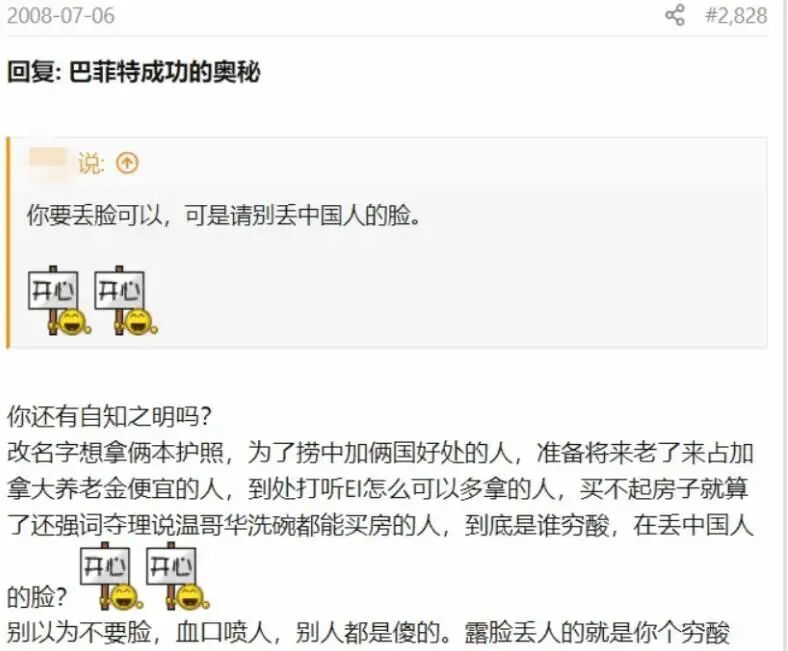Click the blurred username in the quote
This screenshot has width=788, height=651.
[48, 162]
